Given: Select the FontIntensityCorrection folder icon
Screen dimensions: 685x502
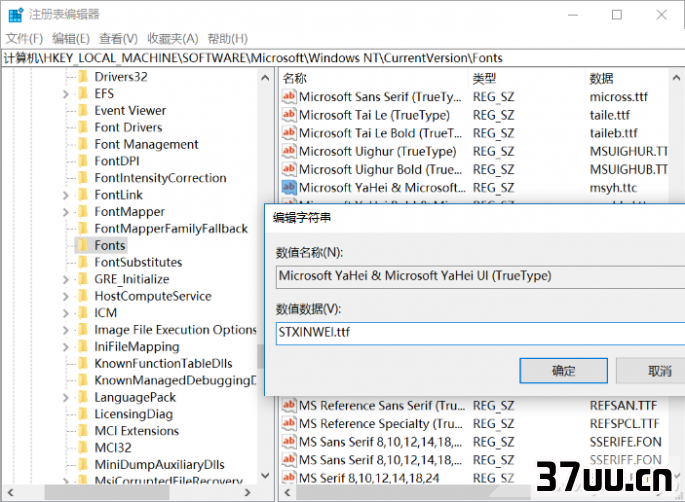Looking at the screenshot, I should point(83,178).
